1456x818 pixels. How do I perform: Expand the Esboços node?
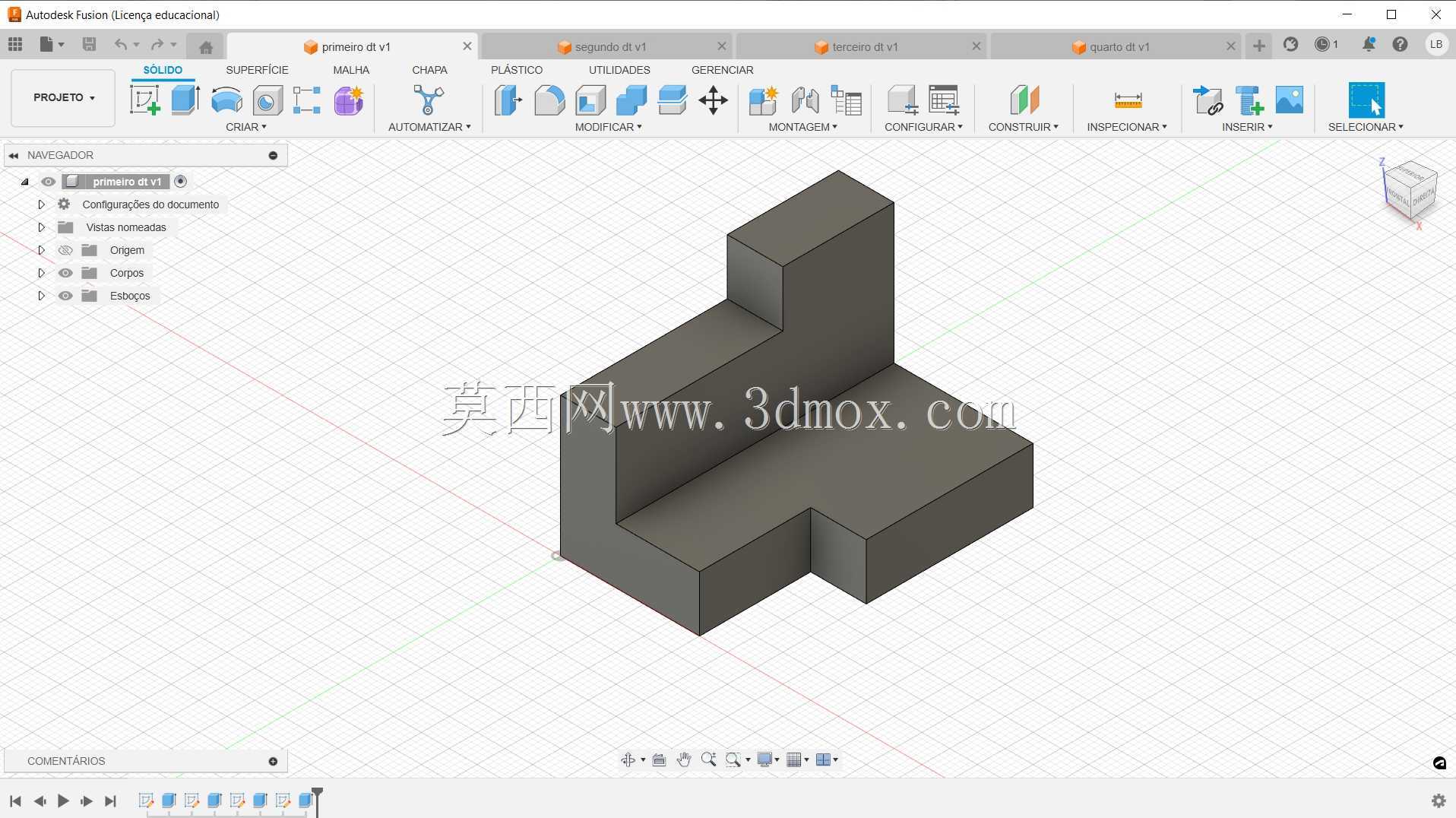tap(42, 296)
